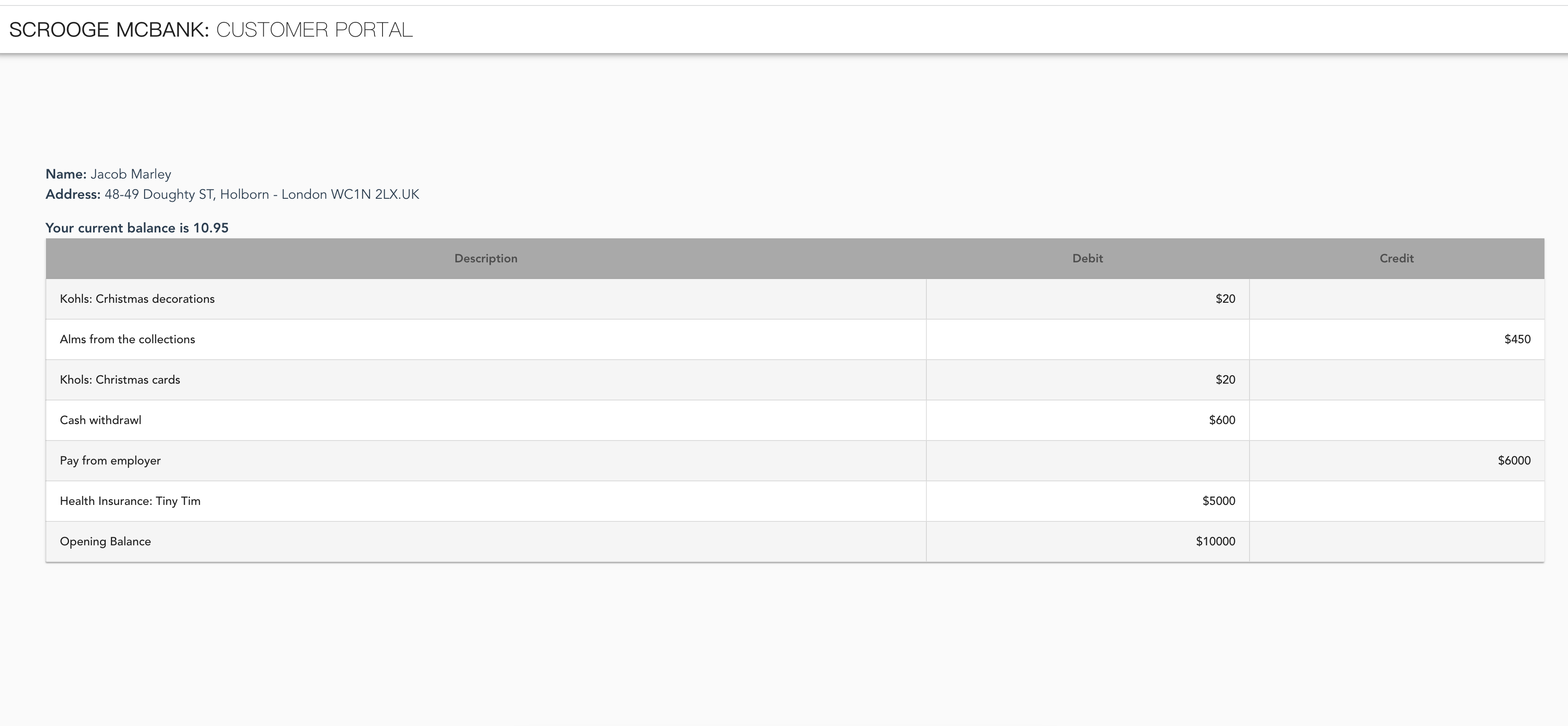Select the Alms from the collections description

point(127,339)
